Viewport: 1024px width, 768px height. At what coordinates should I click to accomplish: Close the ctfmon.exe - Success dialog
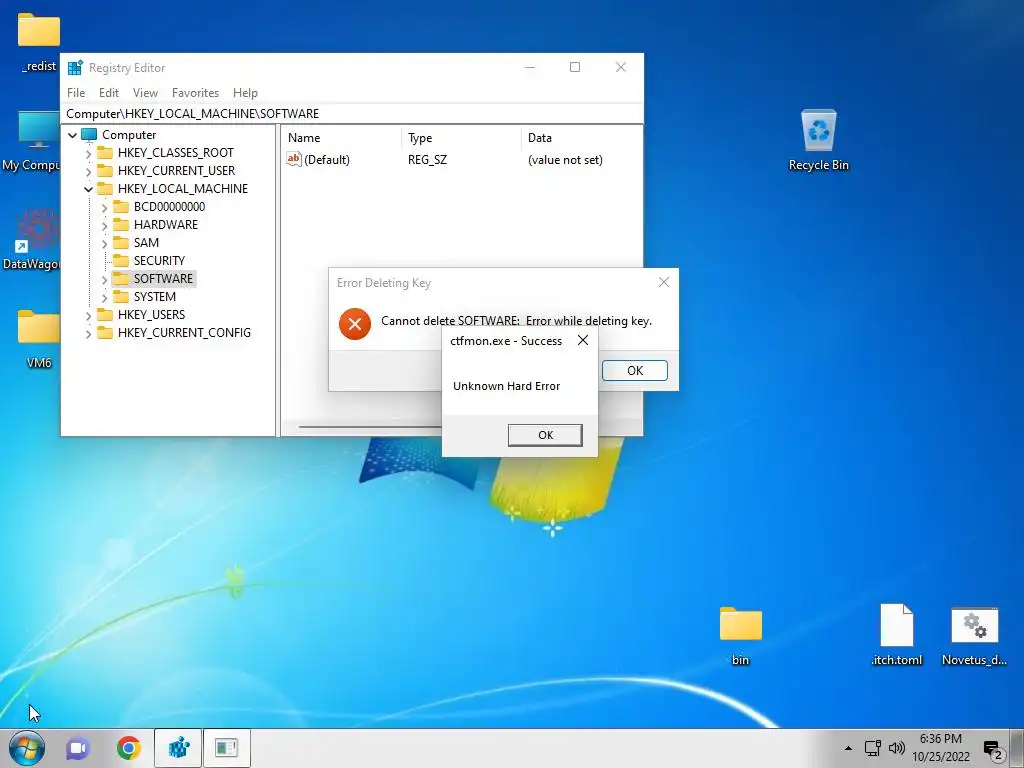point(583,340)
